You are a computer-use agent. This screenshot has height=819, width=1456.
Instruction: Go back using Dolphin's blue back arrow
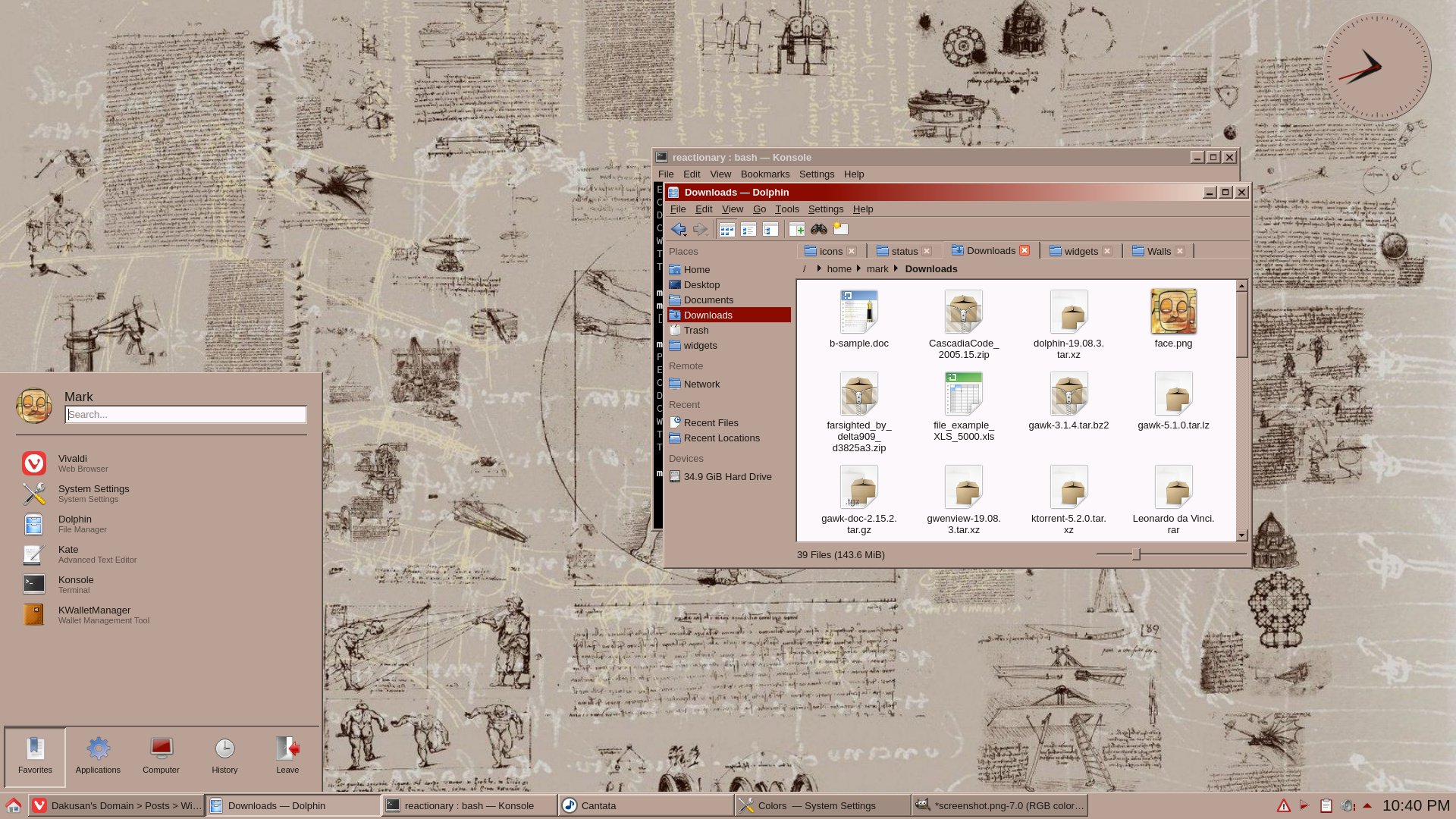point(679,229)
